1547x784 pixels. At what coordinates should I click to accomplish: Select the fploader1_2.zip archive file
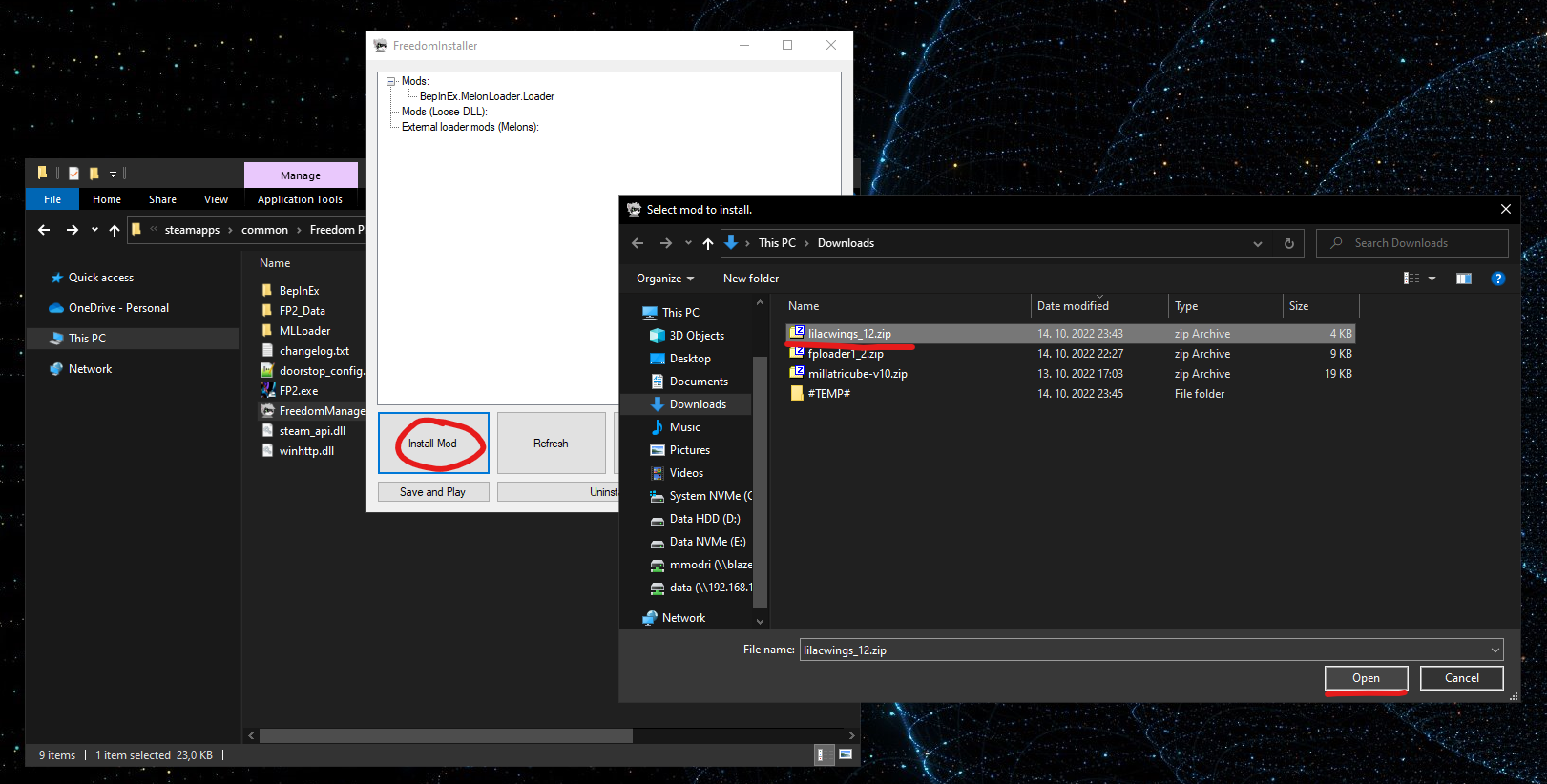tap(846, 354)
